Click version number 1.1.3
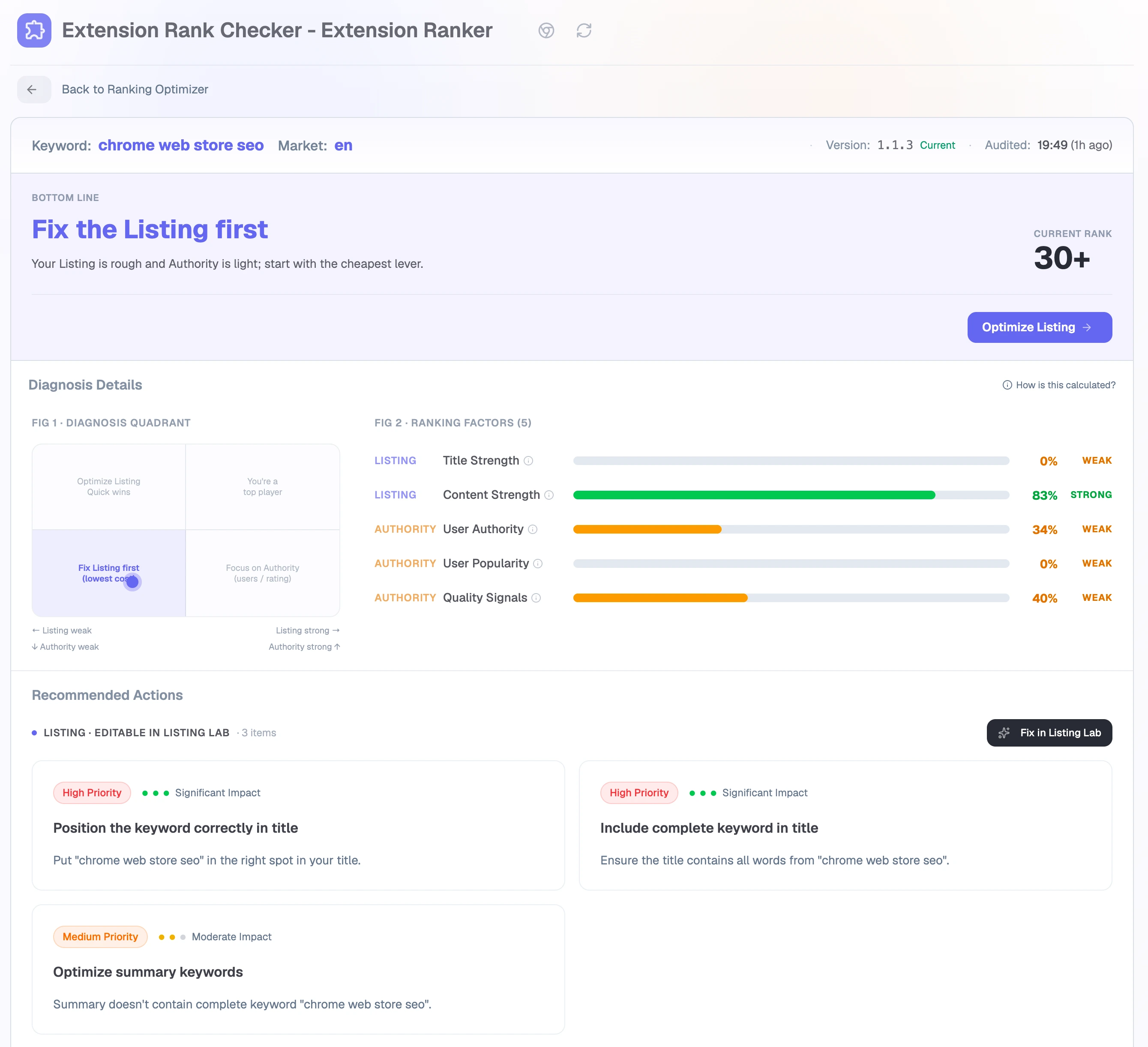The width and height of the screenshot is (1148, 1047). pyautogui.click(x=895, y=145)
